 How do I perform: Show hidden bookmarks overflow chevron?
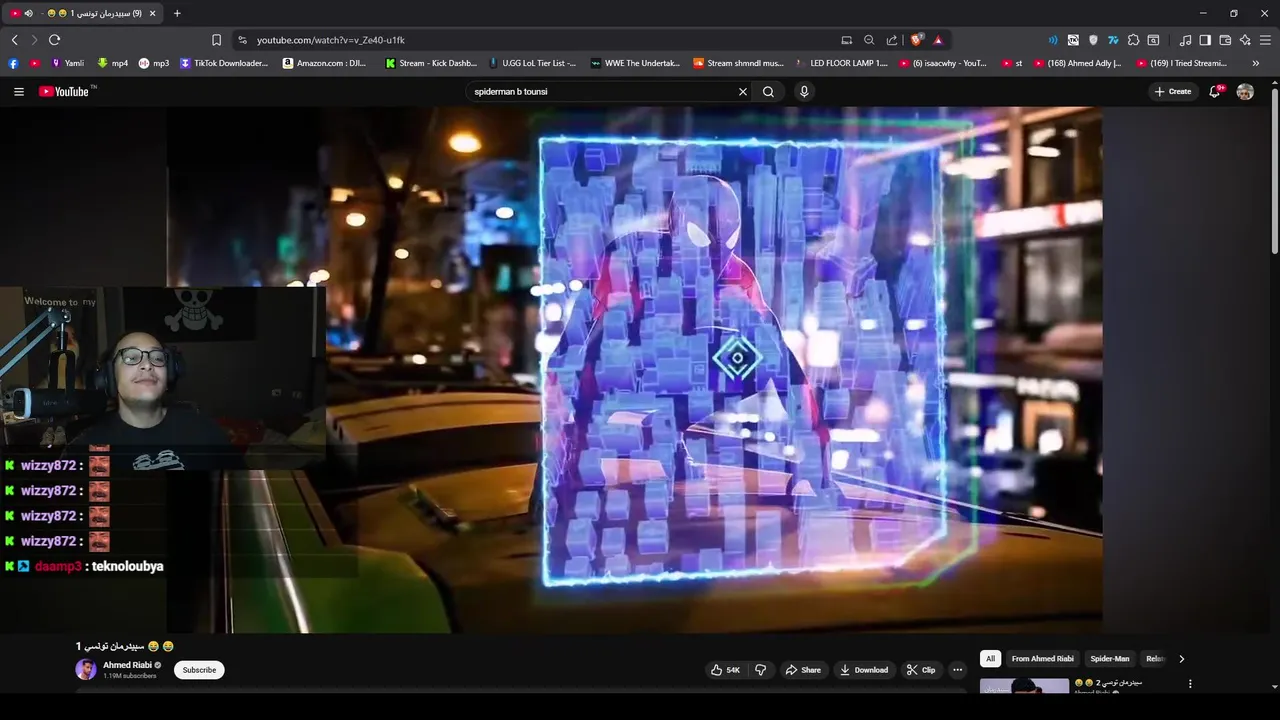point(1256,63)
